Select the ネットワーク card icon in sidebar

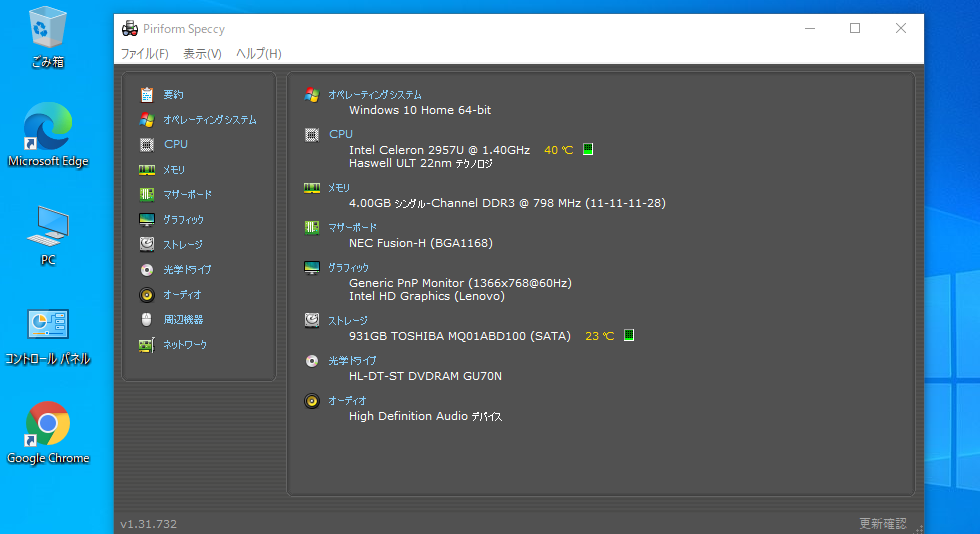(x=147, y=345)
